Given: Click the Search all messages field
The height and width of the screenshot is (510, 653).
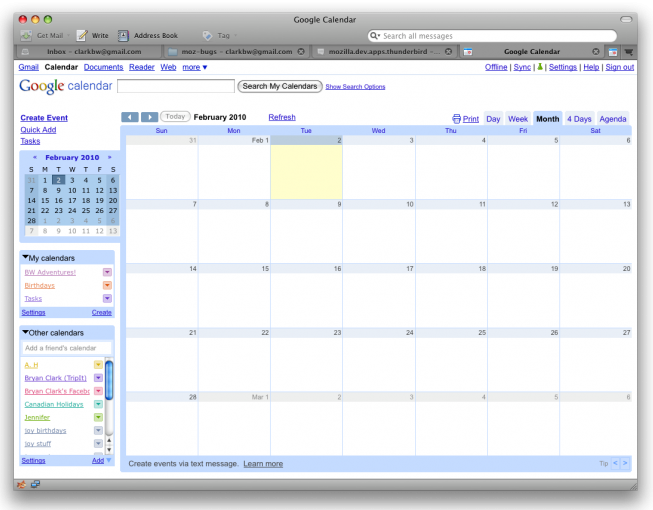Looking at the screenshot, I should pyautogui.click(x=491, y=36).
